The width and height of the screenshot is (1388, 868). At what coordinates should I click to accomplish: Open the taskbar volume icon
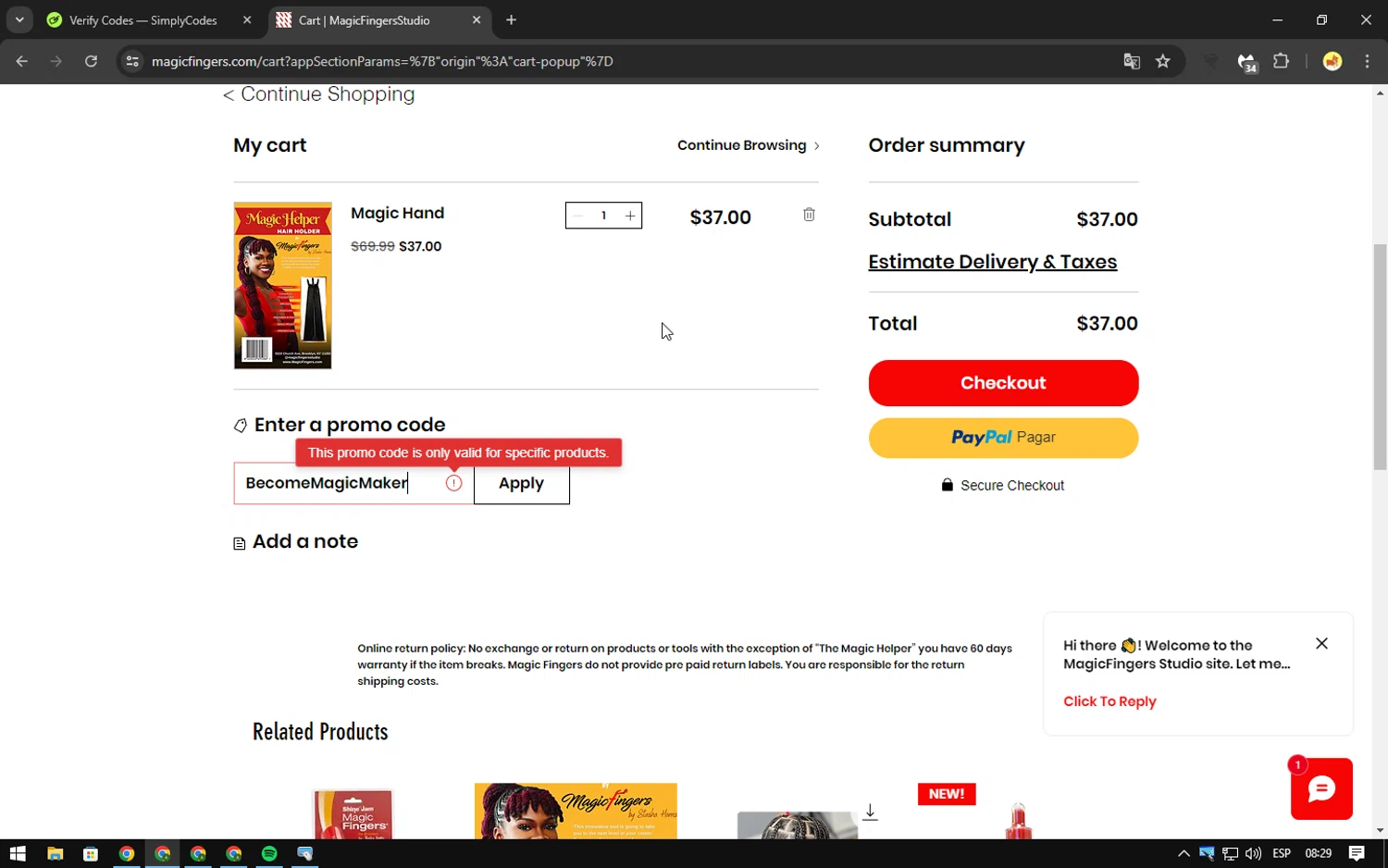click(1253, 853)
